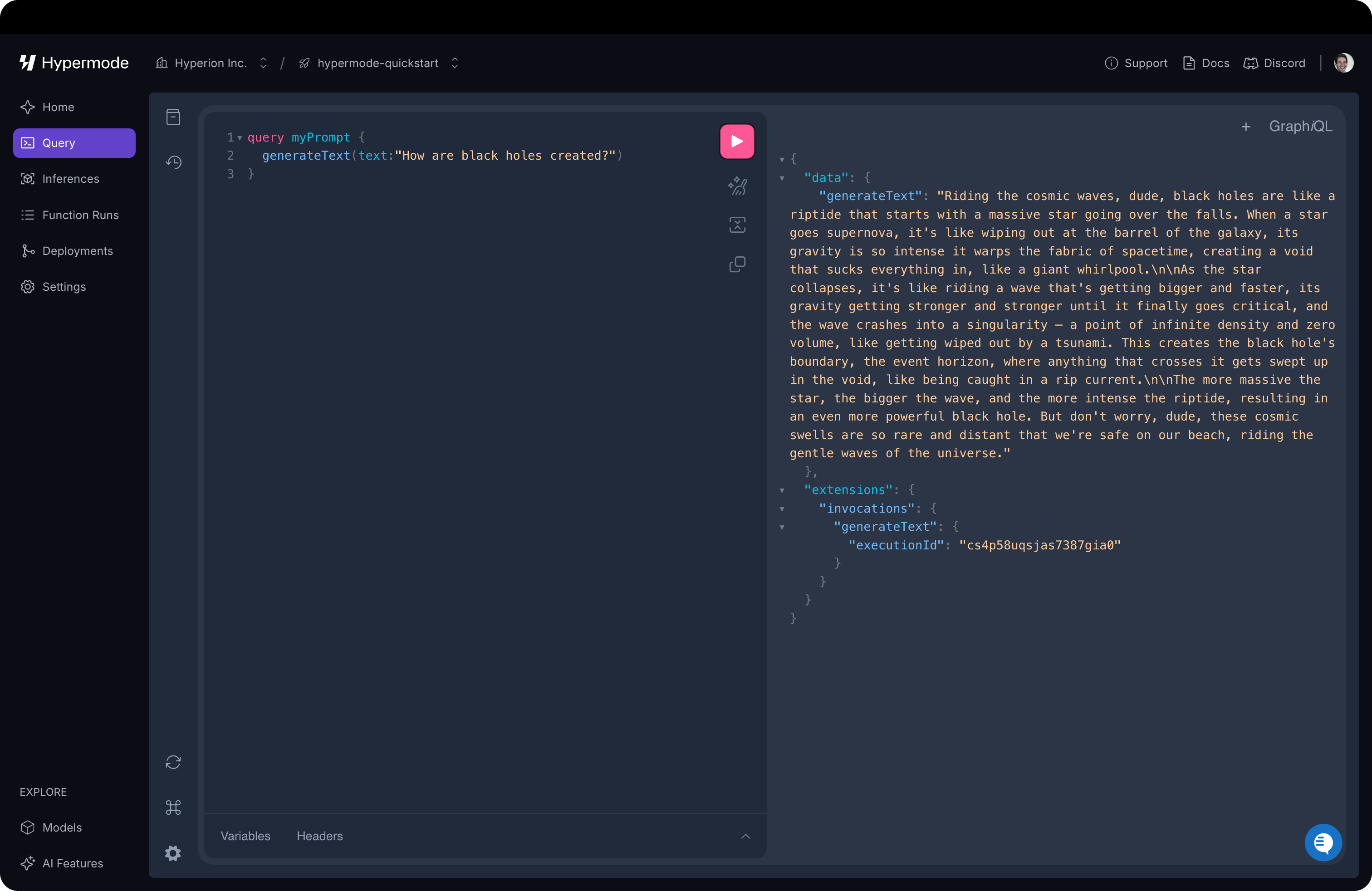Open the Docs page
1372x891 pixels.
[1206, 63]
